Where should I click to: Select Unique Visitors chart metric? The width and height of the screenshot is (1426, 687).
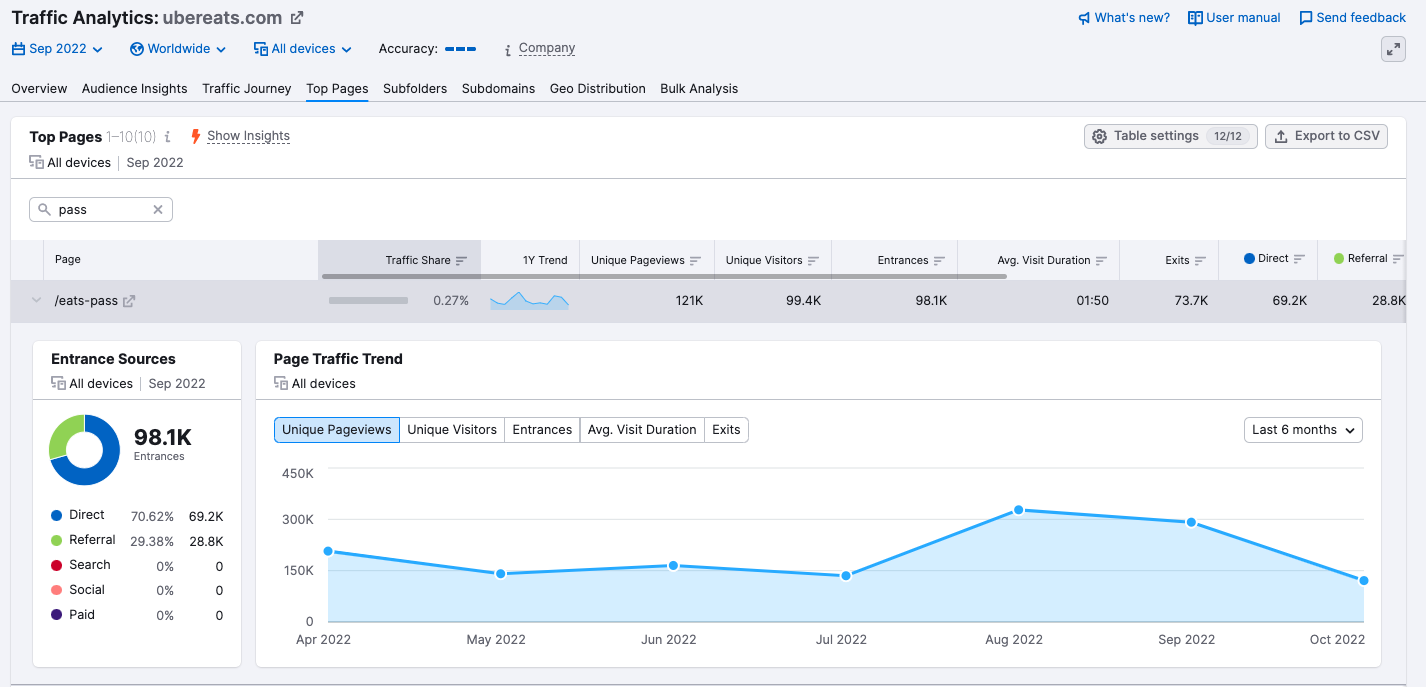[452, 430]
